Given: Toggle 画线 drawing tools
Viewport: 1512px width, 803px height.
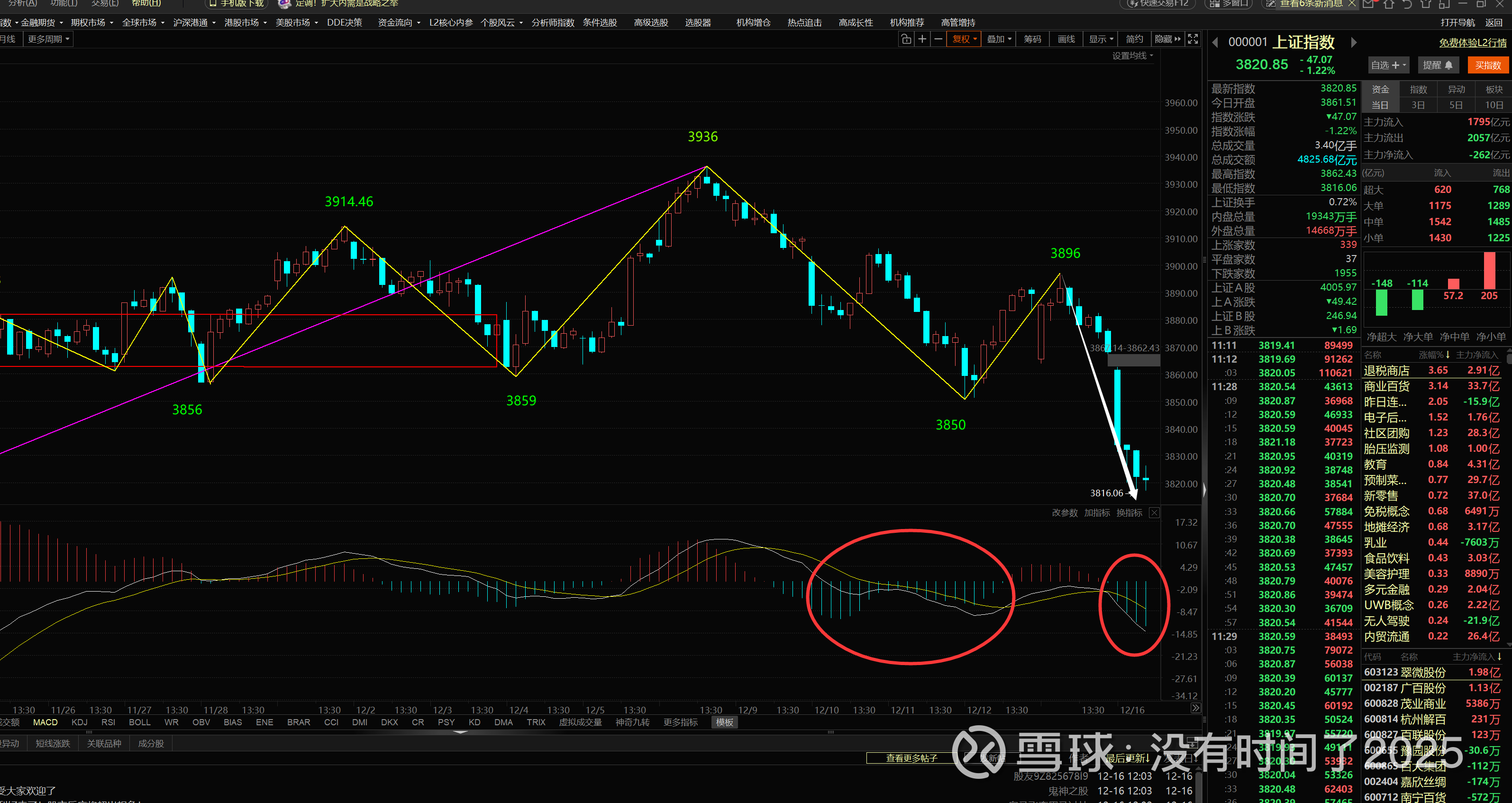Looking at the screenshot, I should coord(1066,39).
